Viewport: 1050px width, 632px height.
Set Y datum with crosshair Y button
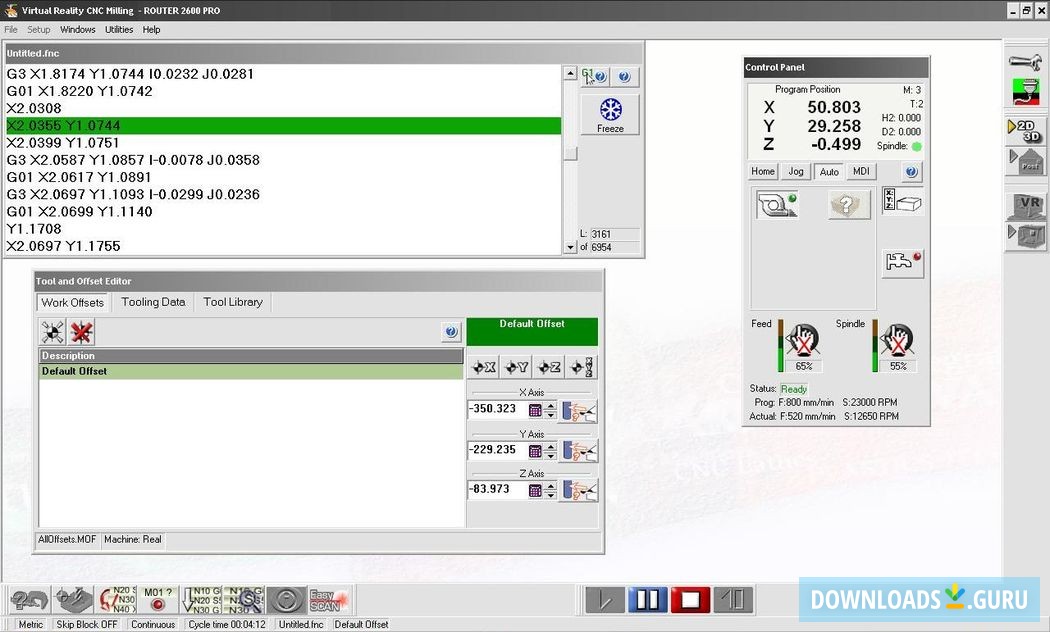[516, 367]
